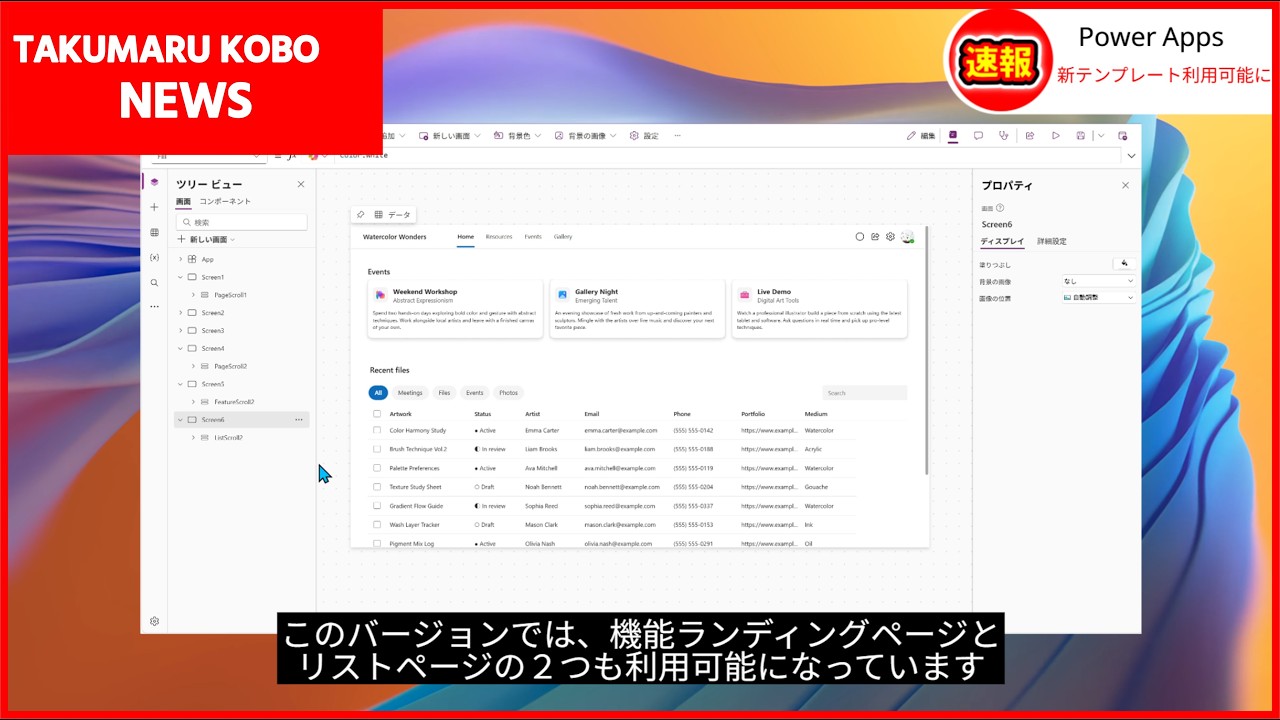
Task: Switch to the 画面 tab in tree view
Action: (x=183, y=202)
